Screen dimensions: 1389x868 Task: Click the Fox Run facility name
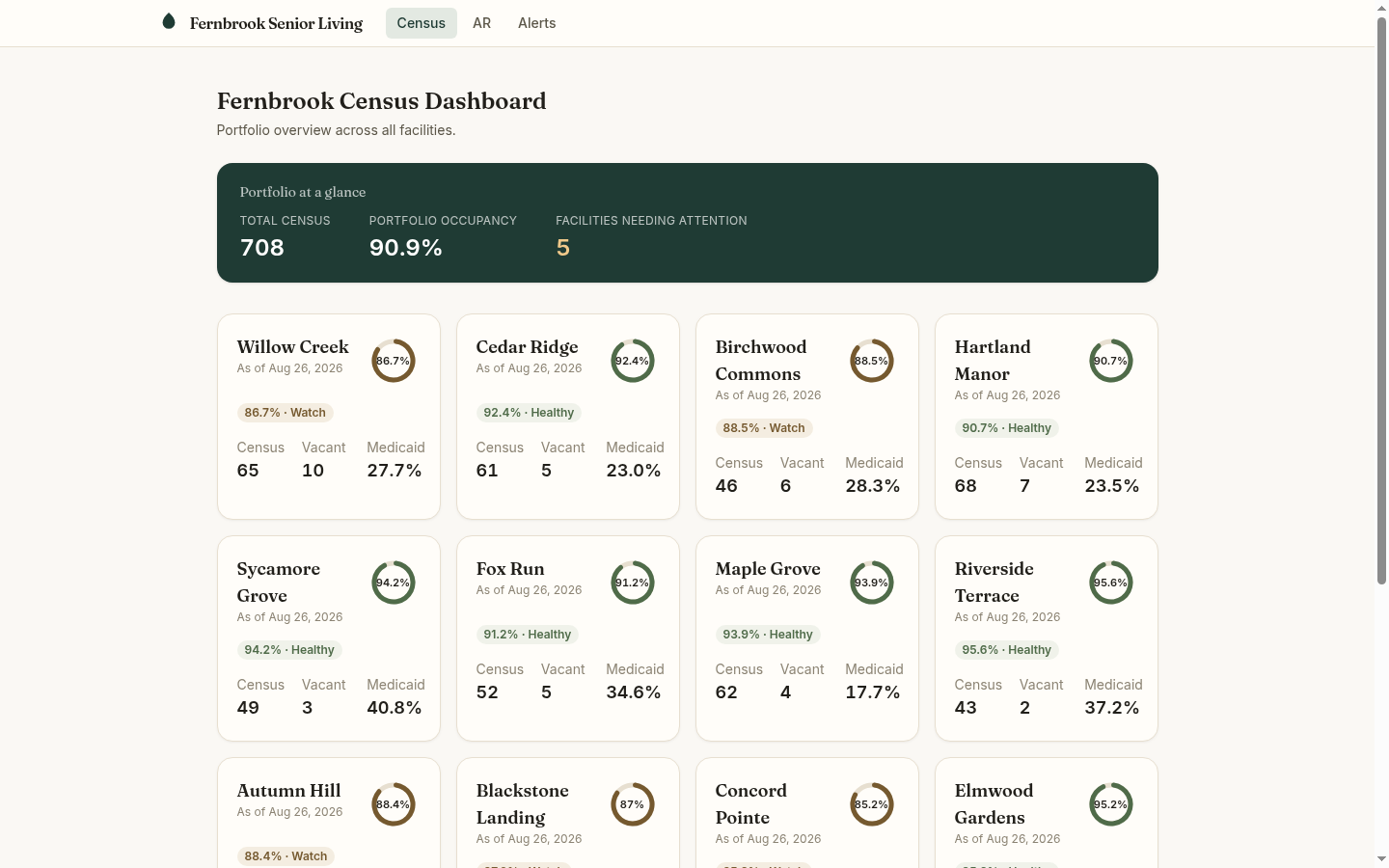point(510,569)
